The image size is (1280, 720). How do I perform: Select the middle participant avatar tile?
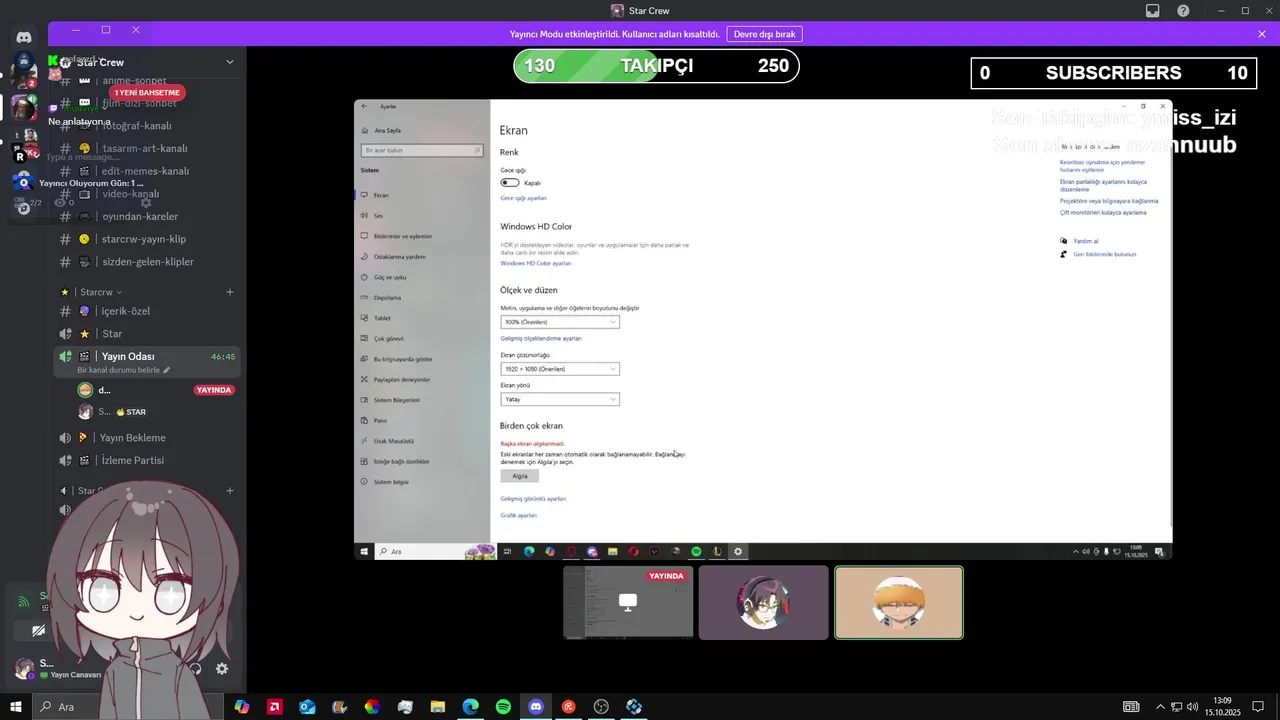click(763, 602)
